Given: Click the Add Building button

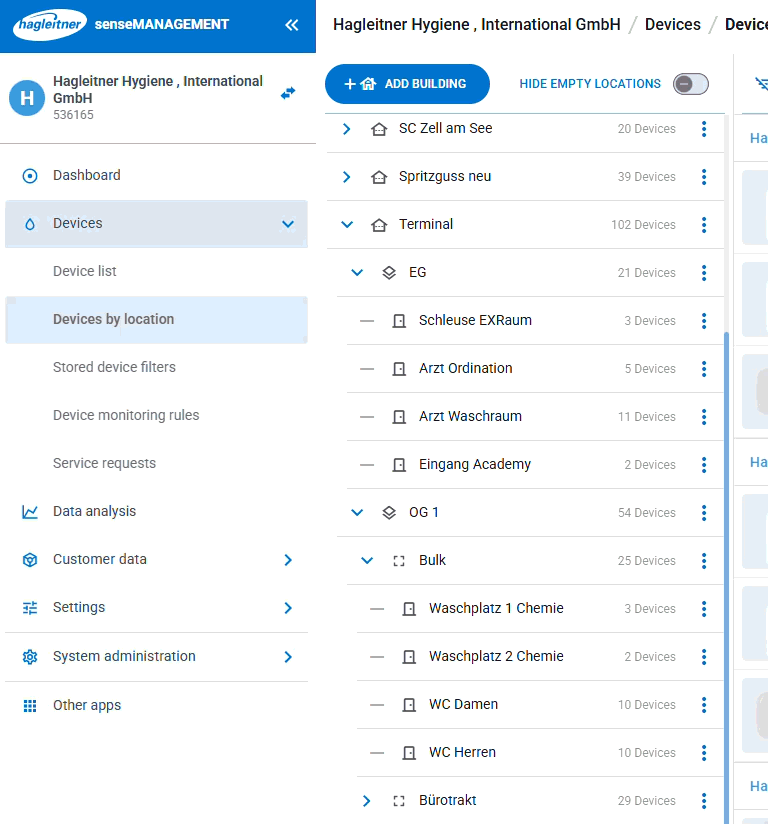Looking at the screenshot, I should click(407, 84).
